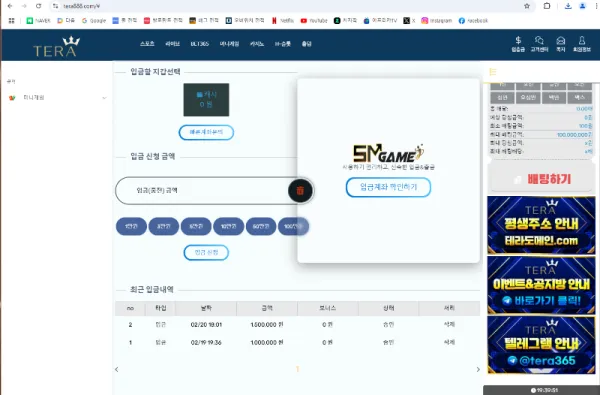Image resolution: width=600 pixels, height=395 pixels.
Task: Bookmark this page with the star icon
Action: coord(527,6)
